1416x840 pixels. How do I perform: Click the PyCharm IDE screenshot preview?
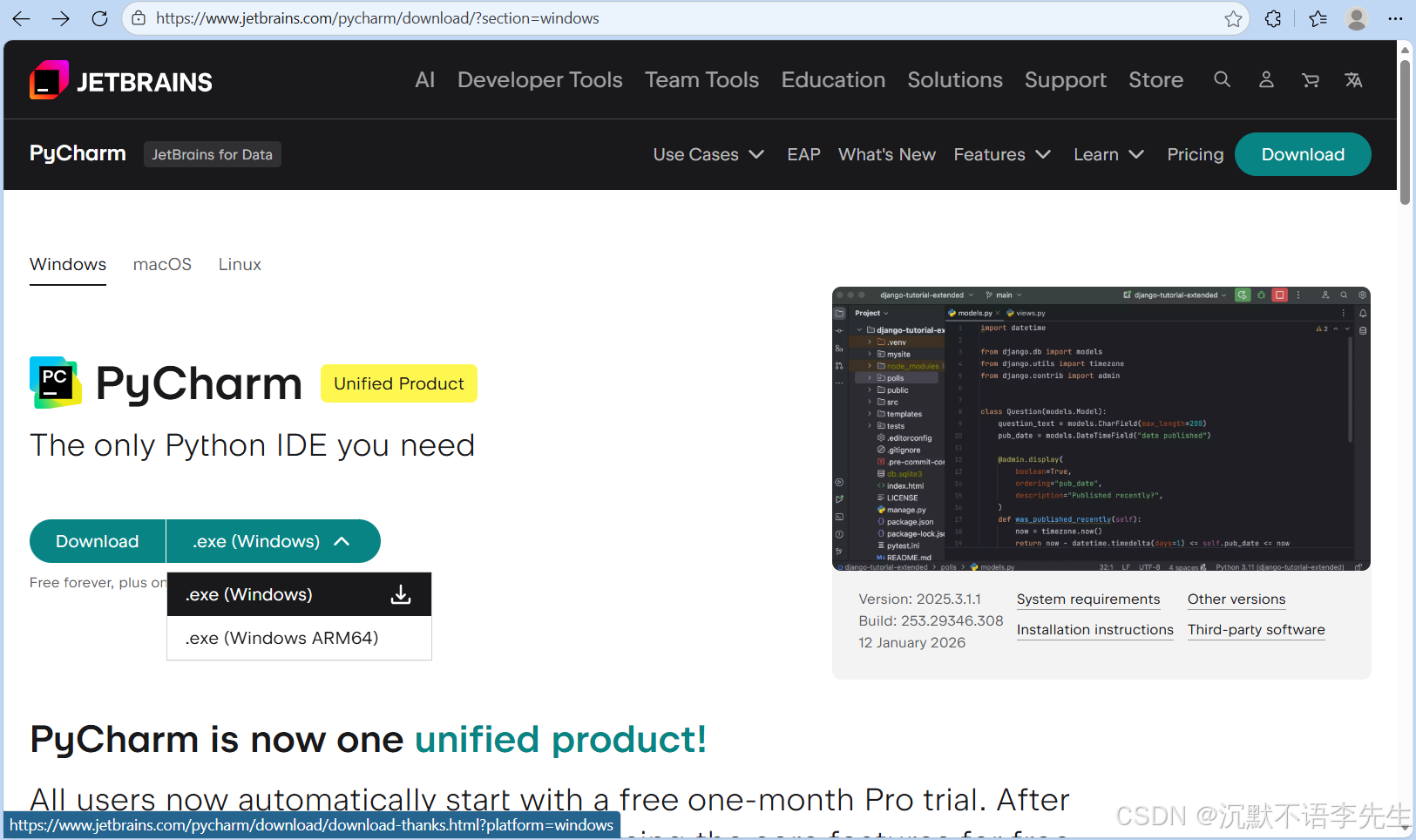(x=1101, y=429)
